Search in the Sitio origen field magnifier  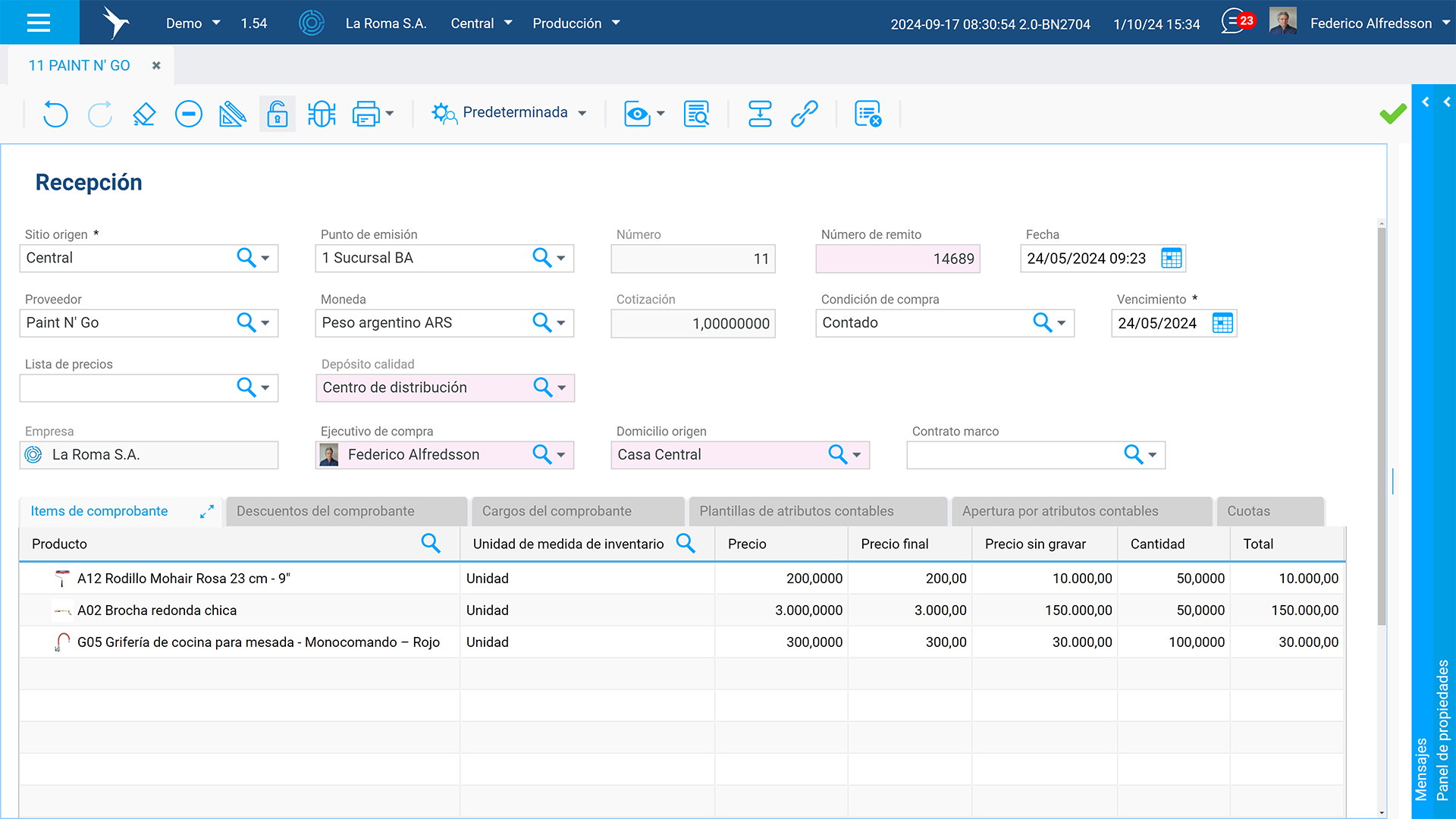[246, 258]
